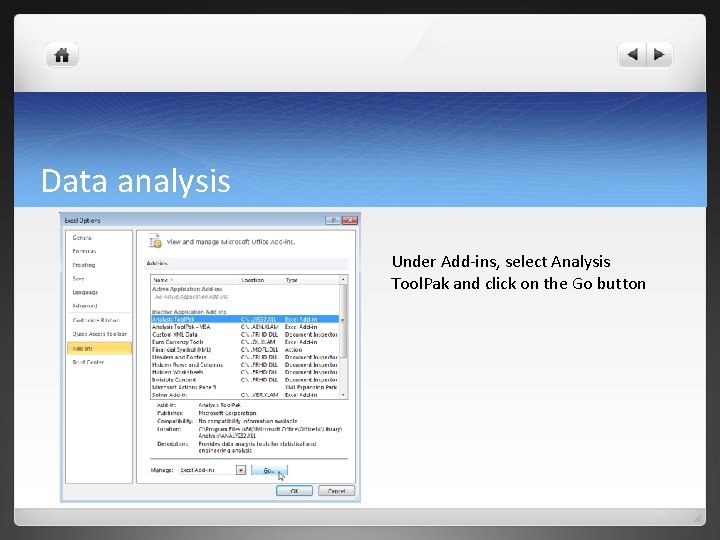Viewport: 720px width, 540px height.
Task: Select the Solver Add-in row
Action: [245, 395]
